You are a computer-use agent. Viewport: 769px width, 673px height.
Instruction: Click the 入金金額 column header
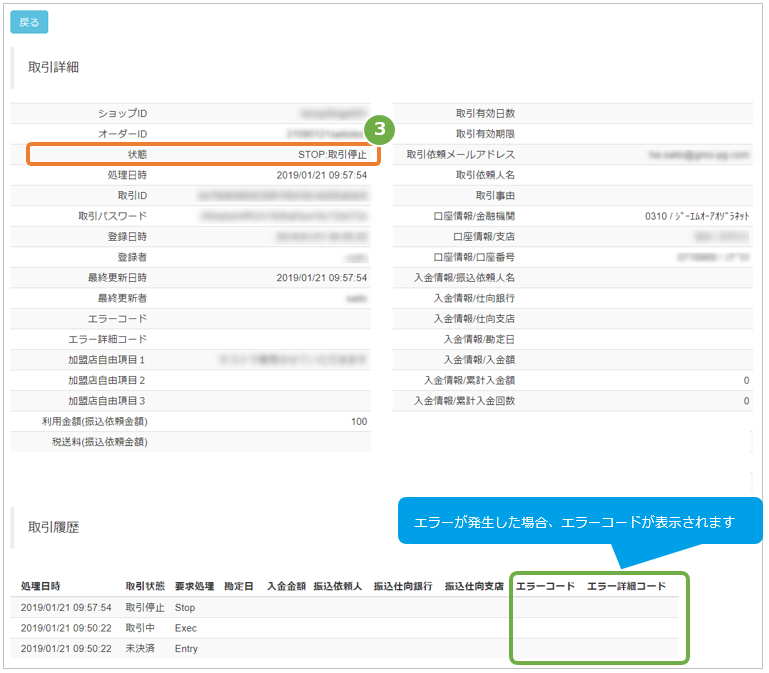click(286, 586)
